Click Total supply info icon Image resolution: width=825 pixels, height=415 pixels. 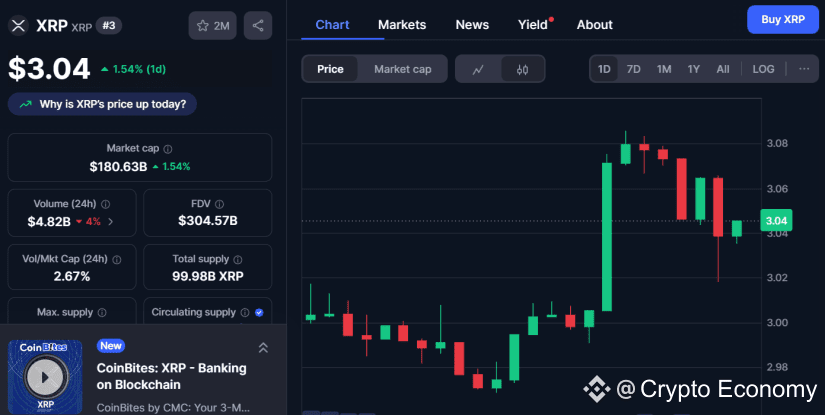(x=238, y=259)
